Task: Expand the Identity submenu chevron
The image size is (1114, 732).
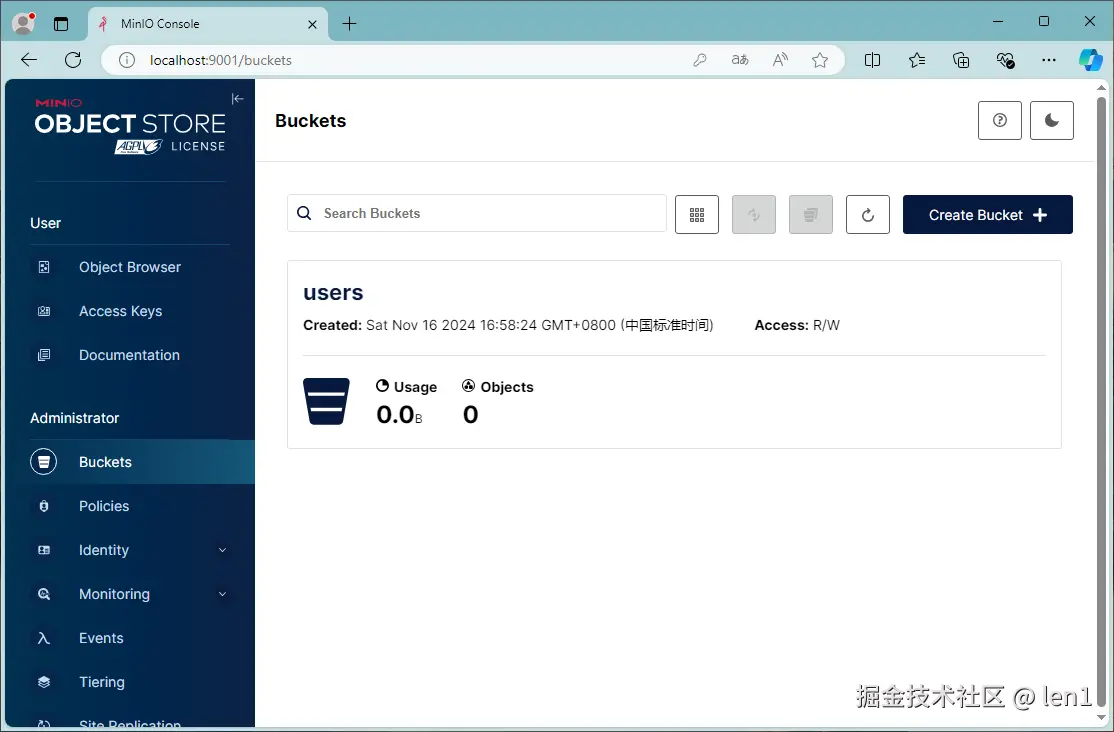Action: click(x=222, y=550)
